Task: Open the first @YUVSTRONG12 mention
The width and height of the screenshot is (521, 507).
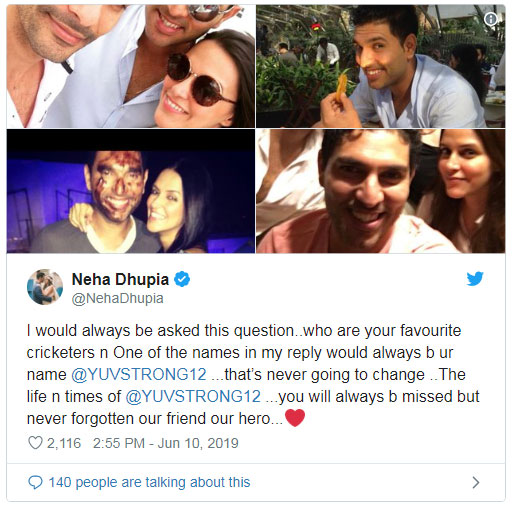Action: click(x=139, y=374)
